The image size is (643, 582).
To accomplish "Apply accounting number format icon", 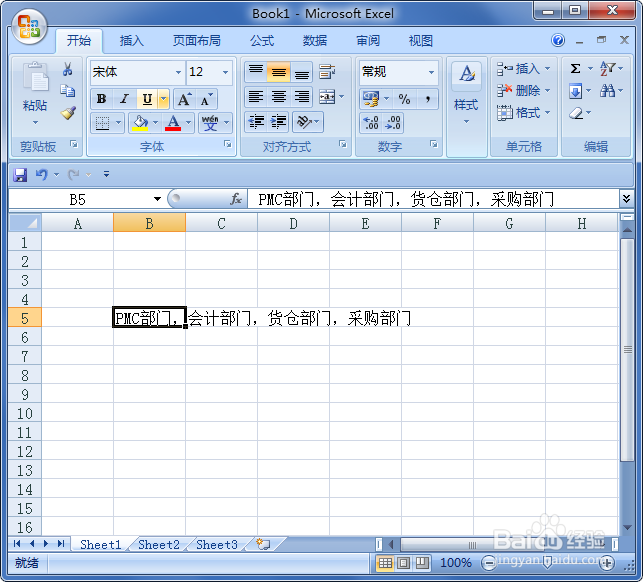I will tap(371, 99).
